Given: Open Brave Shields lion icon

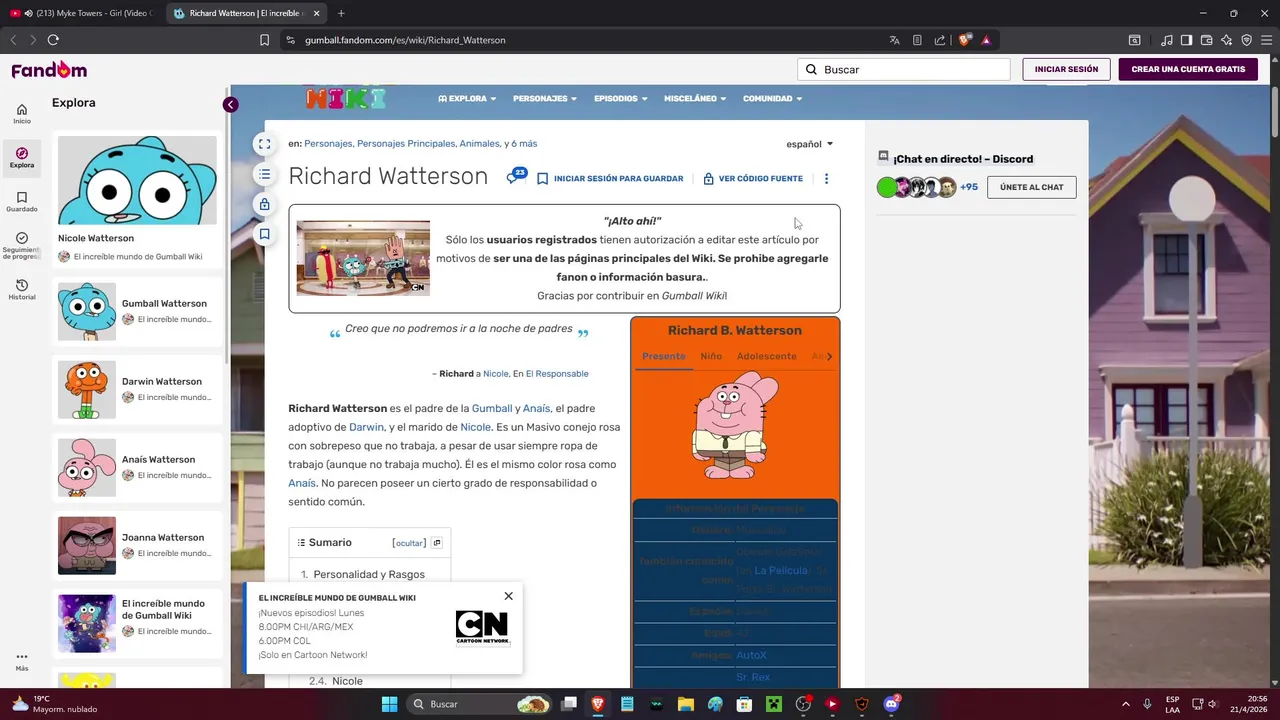Looking at the screenshot, I should click(964, 40).
